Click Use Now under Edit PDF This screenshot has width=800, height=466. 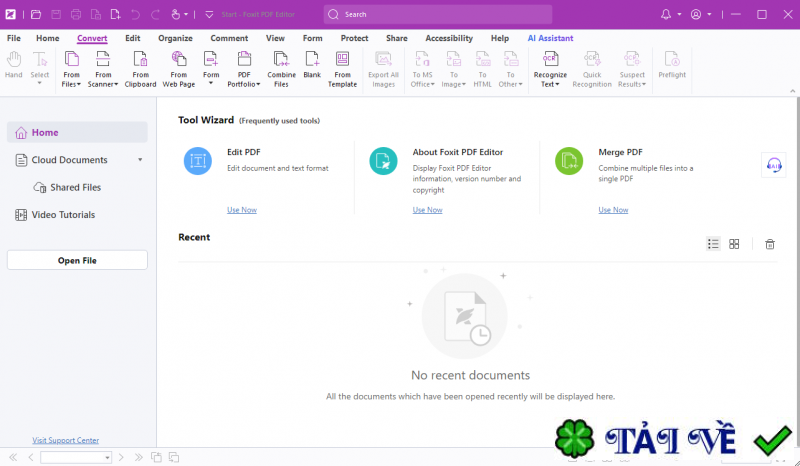pos(242,210)
